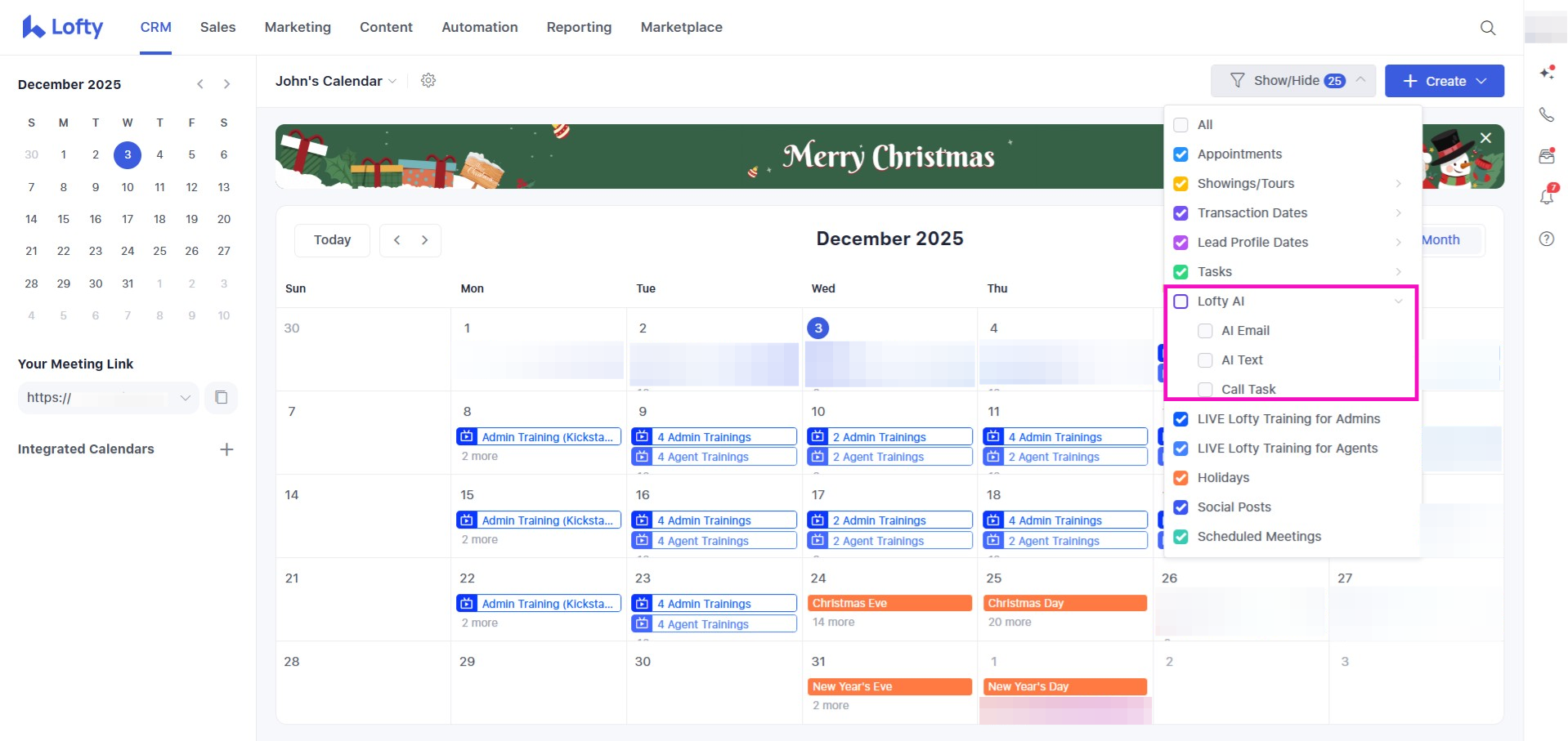The image size is (1568, 741).
Task: Open the notifications bell
Action: pyautogui.click(x=1546, y=197)
